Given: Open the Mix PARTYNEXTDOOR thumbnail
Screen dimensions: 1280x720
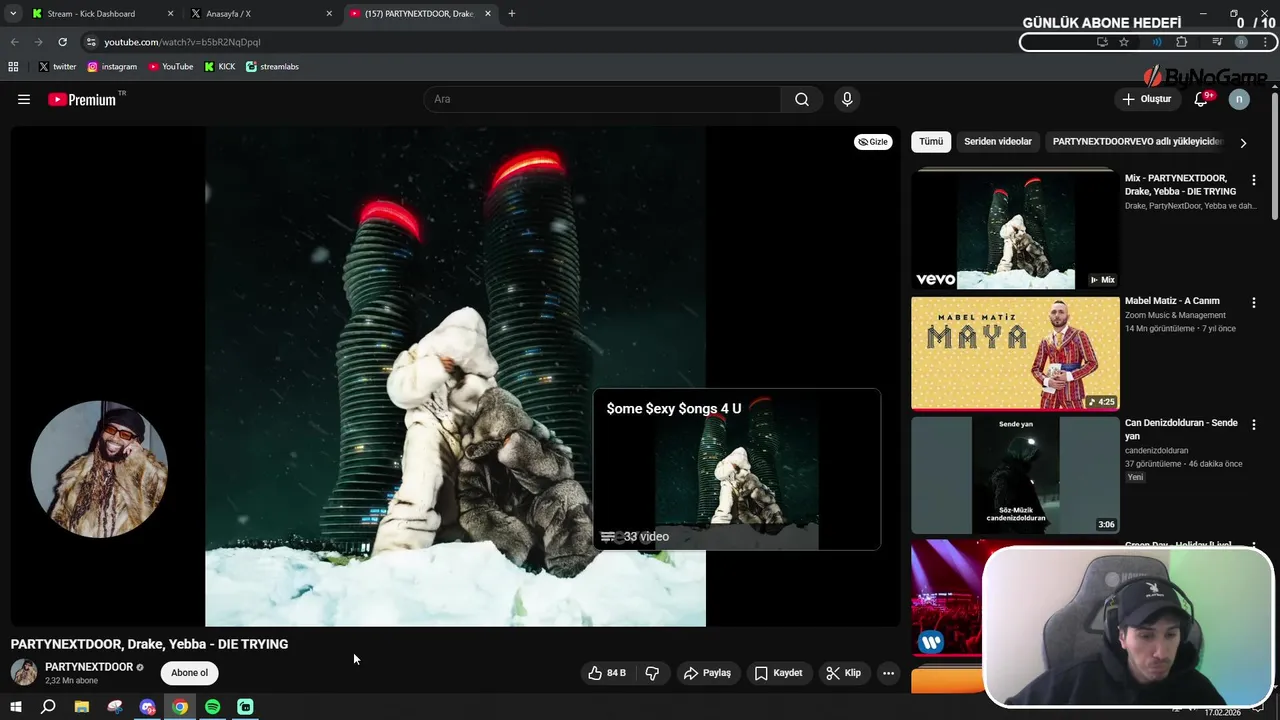Looking at the screenshot, I should coord(1015,229).
